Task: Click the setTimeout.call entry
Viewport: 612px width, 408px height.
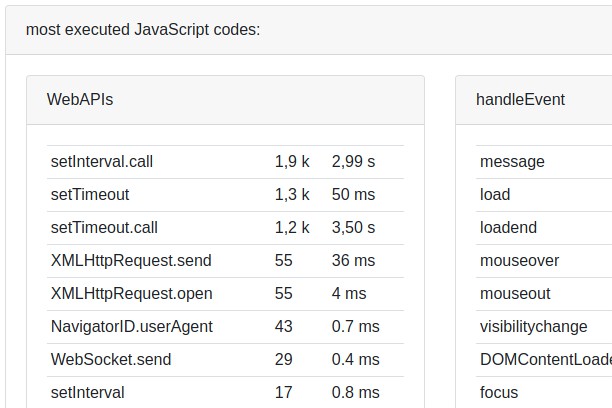Action: pyautogui.click(x=104, y=227)
